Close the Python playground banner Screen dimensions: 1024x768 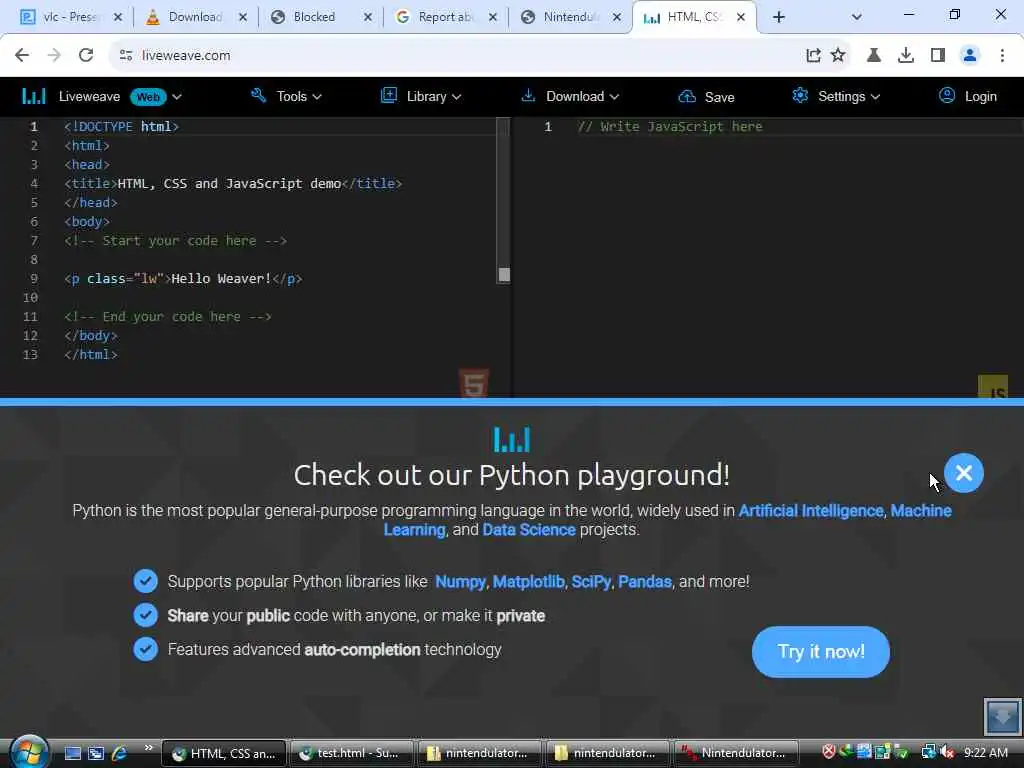tap(964, 473)
